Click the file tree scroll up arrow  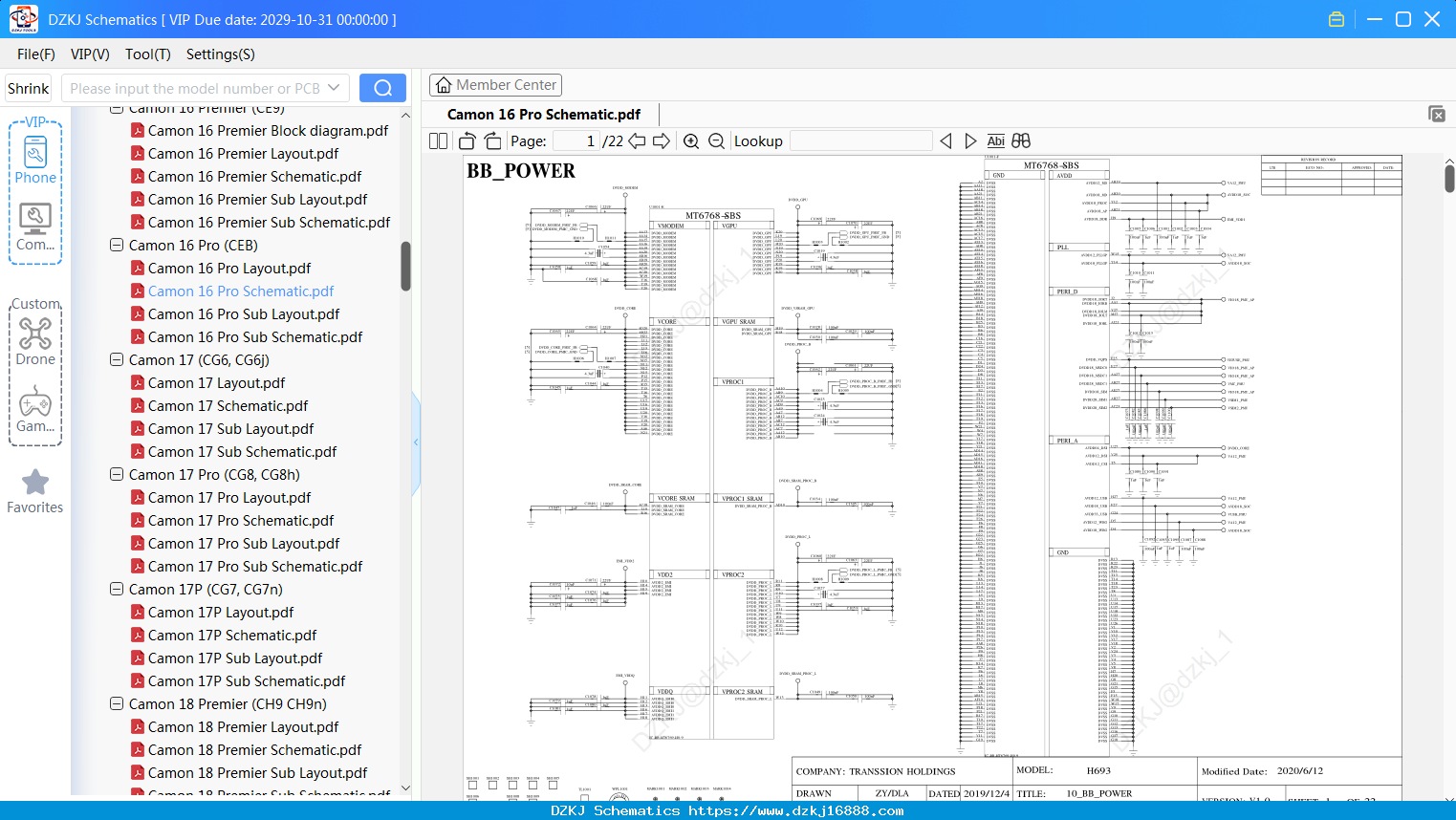pos(405,115)
